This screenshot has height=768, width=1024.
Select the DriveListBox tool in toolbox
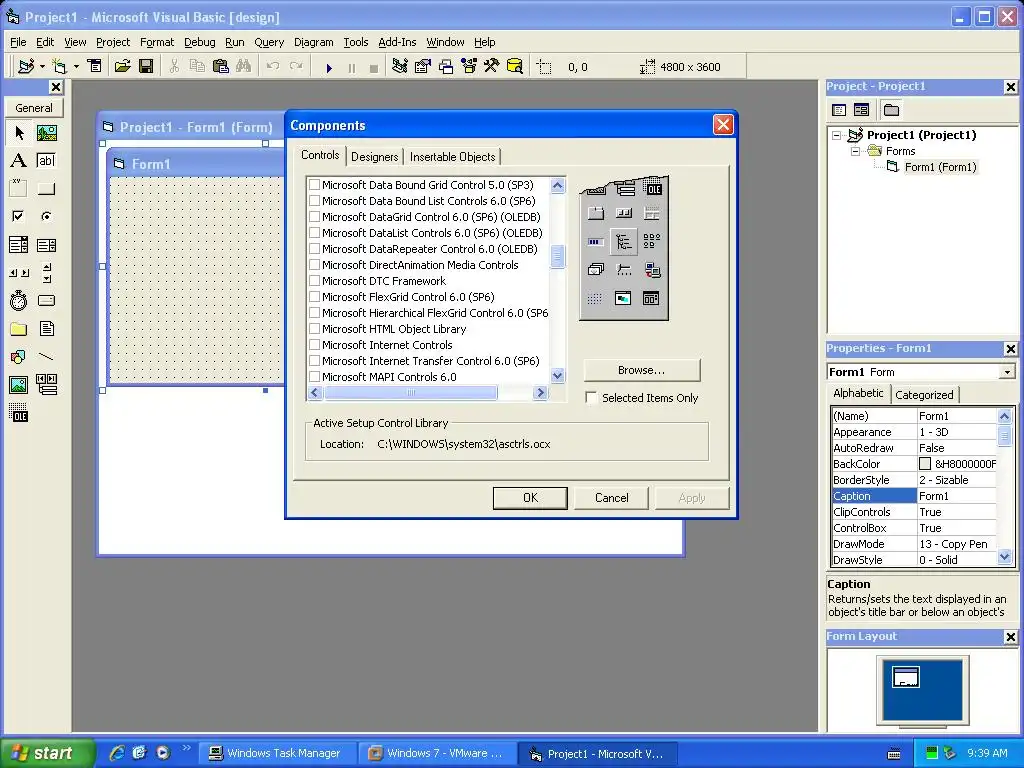click(46, 300)
